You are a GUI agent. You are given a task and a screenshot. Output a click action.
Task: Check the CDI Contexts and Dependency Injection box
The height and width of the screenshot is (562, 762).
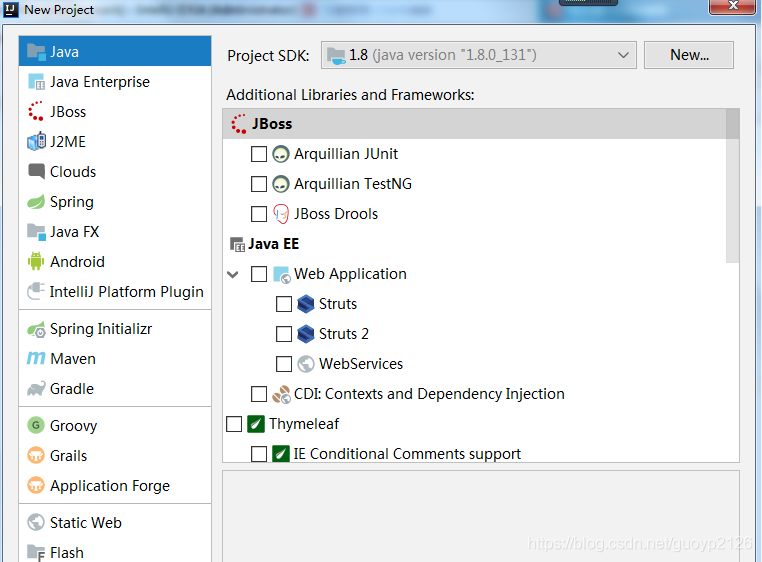[259, 394]
